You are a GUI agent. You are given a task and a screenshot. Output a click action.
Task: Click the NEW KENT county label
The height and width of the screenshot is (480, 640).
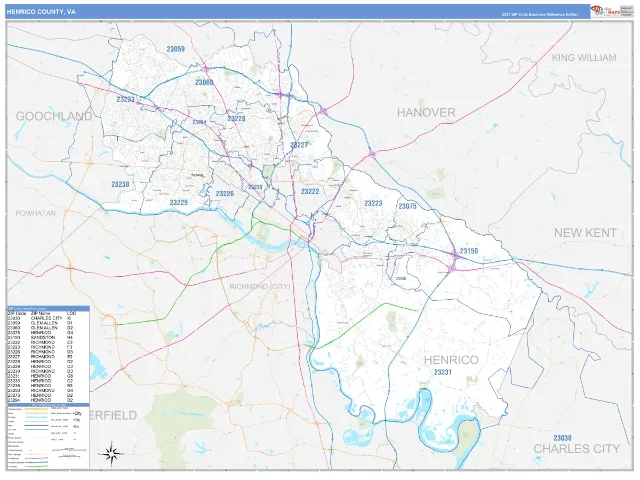coord(585,233)
